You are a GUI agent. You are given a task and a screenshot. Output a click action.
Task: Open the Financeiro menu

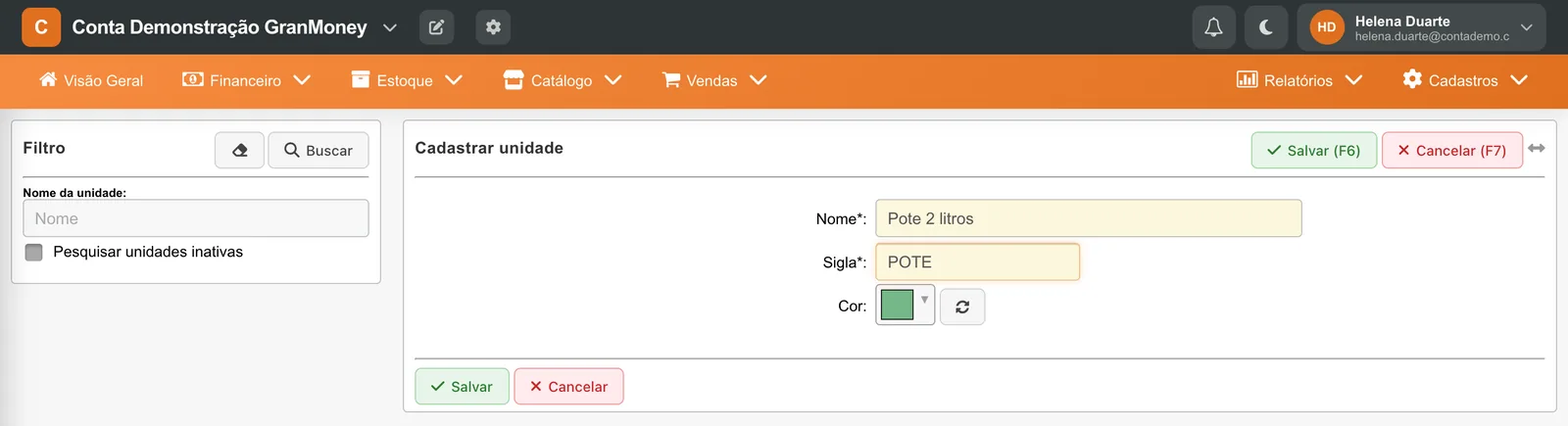coord(247,80)
